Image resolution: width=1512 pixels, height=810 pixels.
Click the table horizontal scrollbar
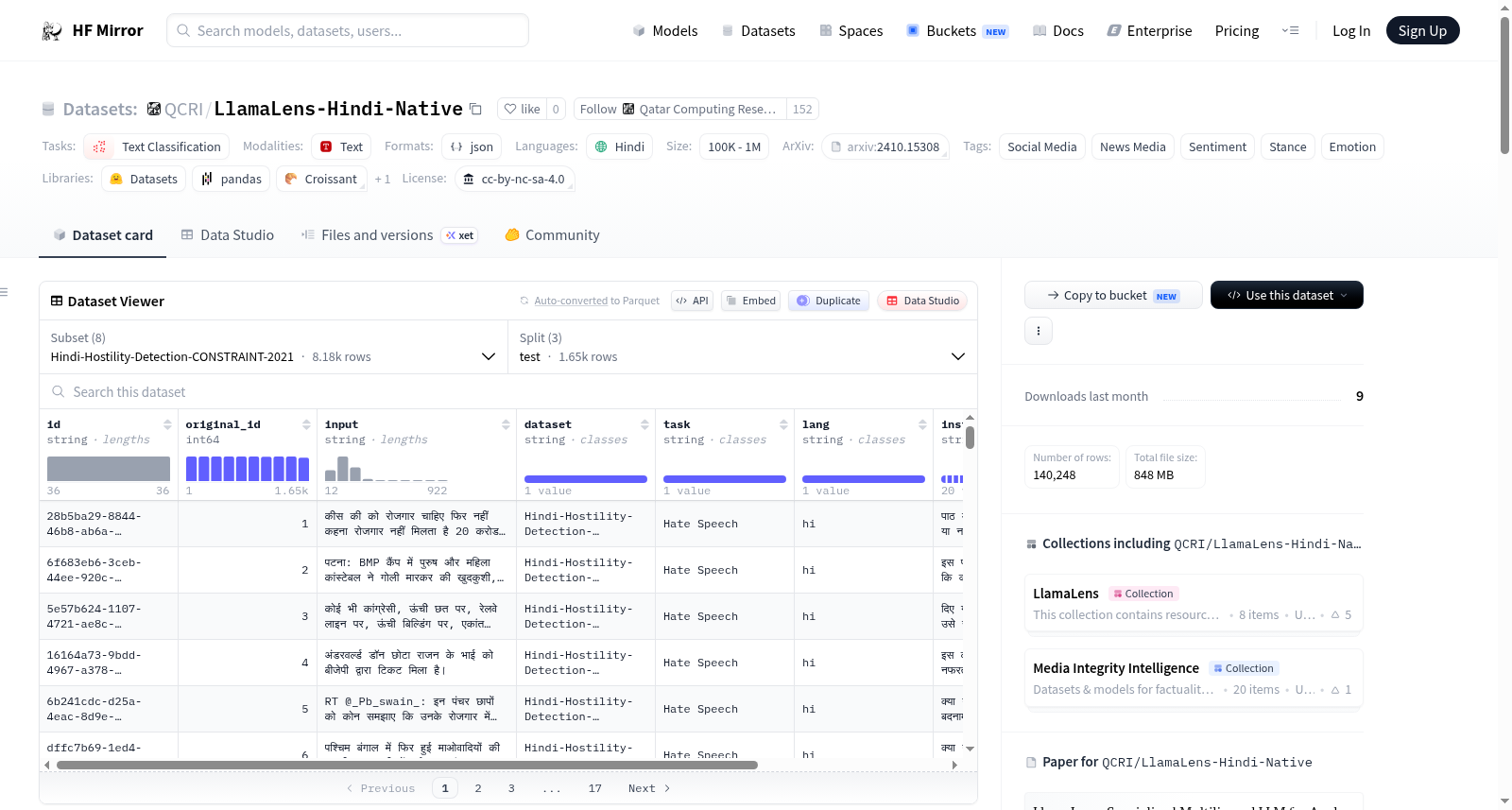tap(406, 765)
